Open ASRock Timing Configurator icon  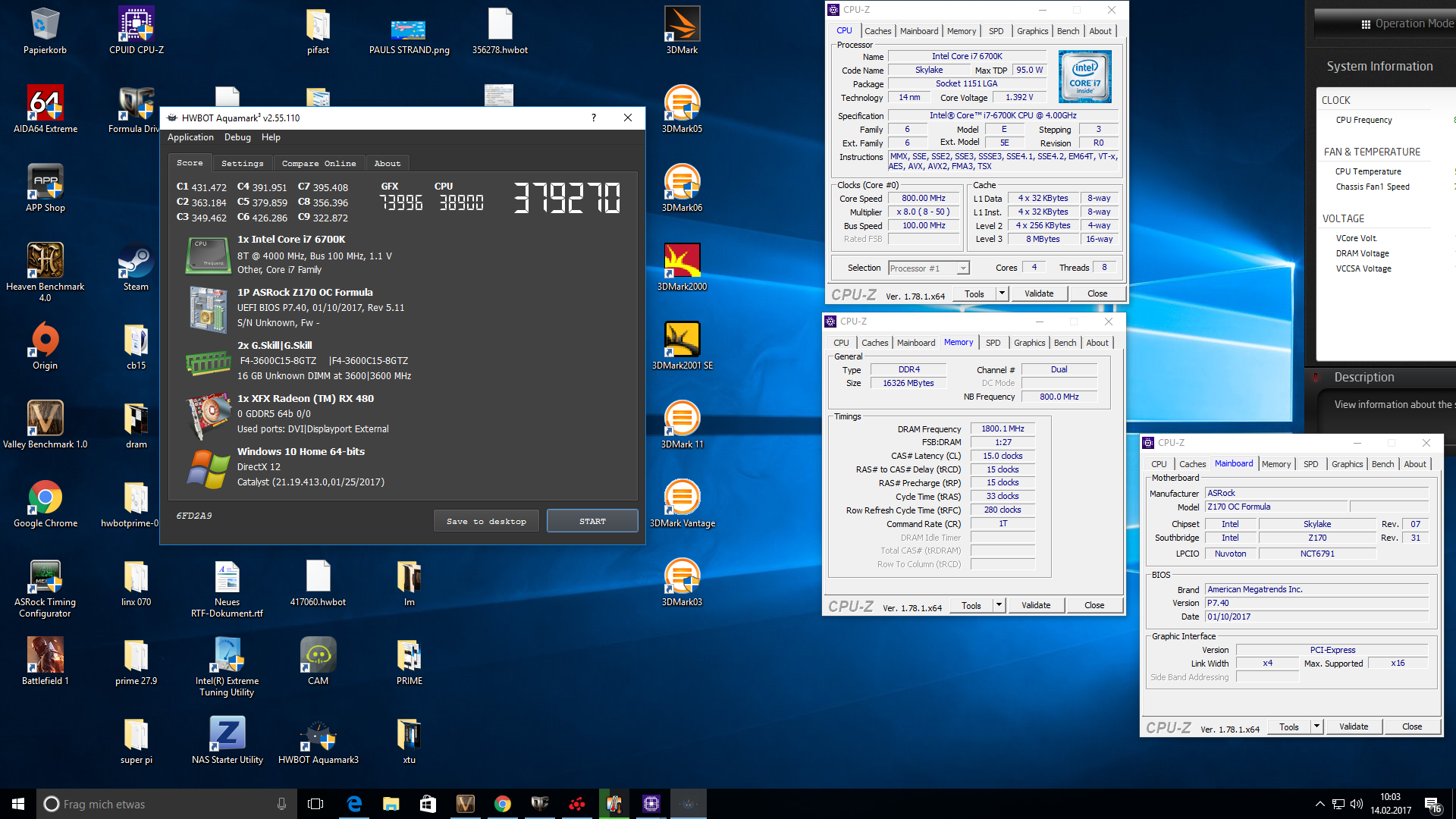pyautogui.click(x=45, y=588)
